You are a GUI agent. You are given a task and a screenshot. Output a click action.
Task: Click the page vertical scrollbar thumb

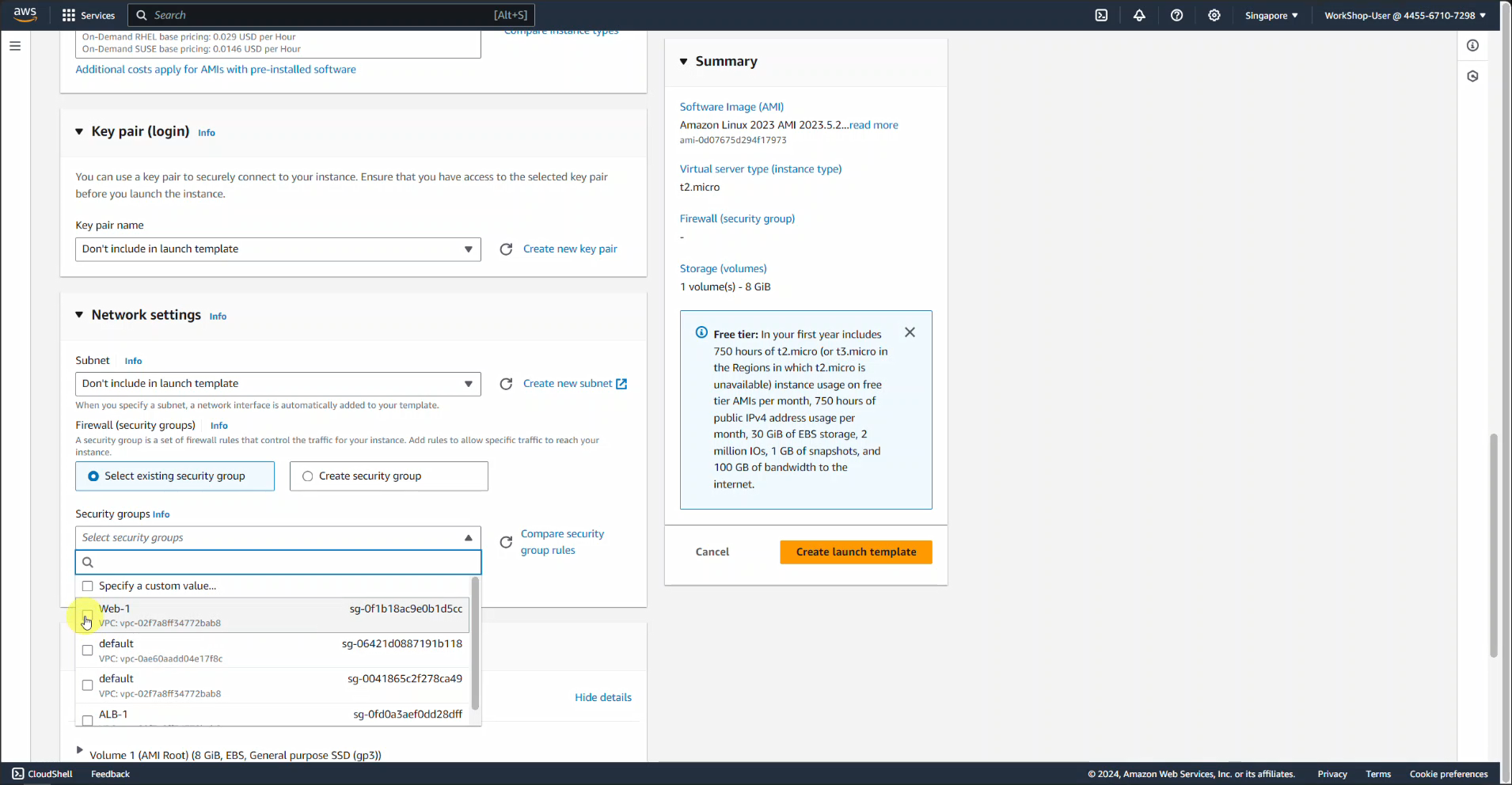(x=1493, y=545)
